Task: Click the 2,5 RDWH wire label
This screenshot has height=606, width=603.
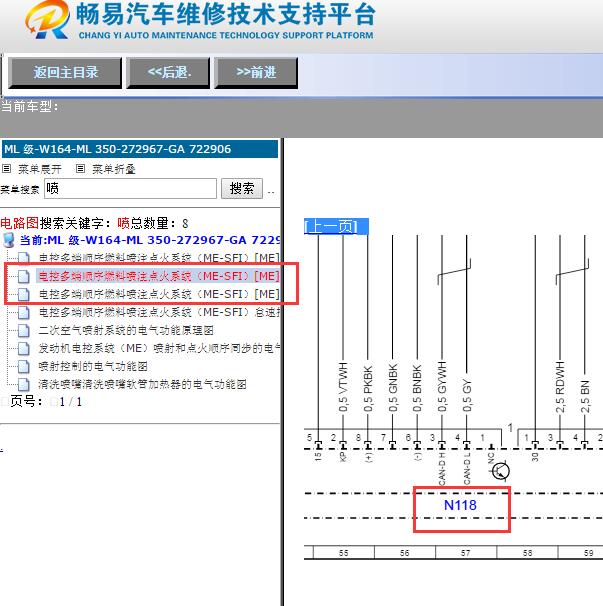Action: tap(560, 387)
